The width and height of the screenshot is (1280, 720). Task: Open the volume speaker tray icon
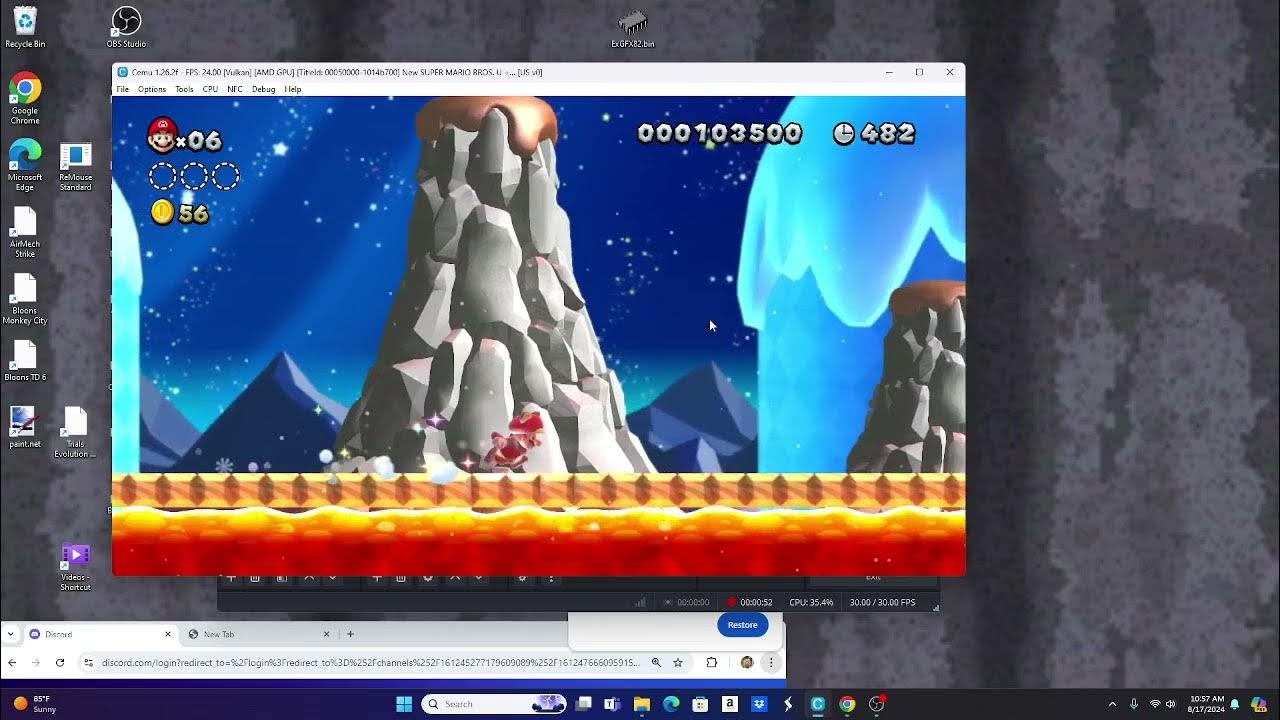tap(1171, 704)
